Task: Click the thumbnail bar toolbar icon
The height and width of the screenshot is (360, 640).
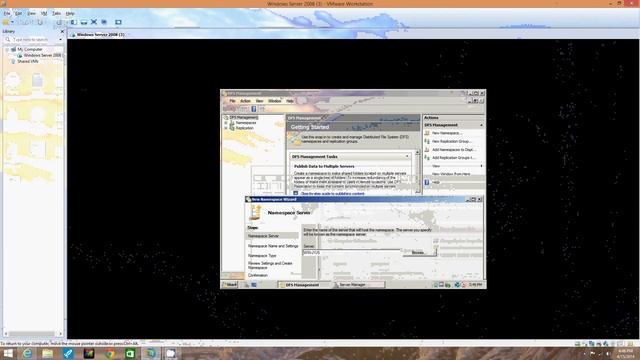Action: (84, 22)
